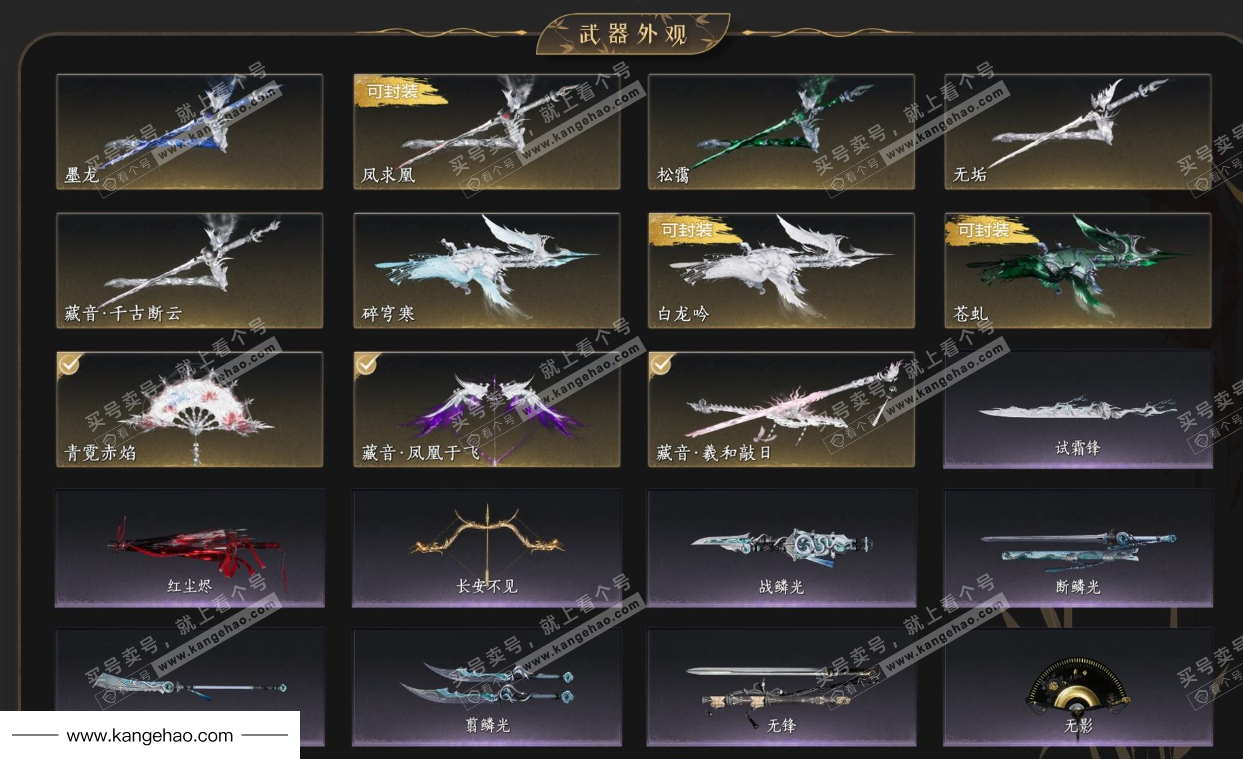Image resolution: width=1243 pixels, height=759 pixels.
Task: Click the 武器外观 header tab
Action: pyautogui.click(x=633, y=33)
